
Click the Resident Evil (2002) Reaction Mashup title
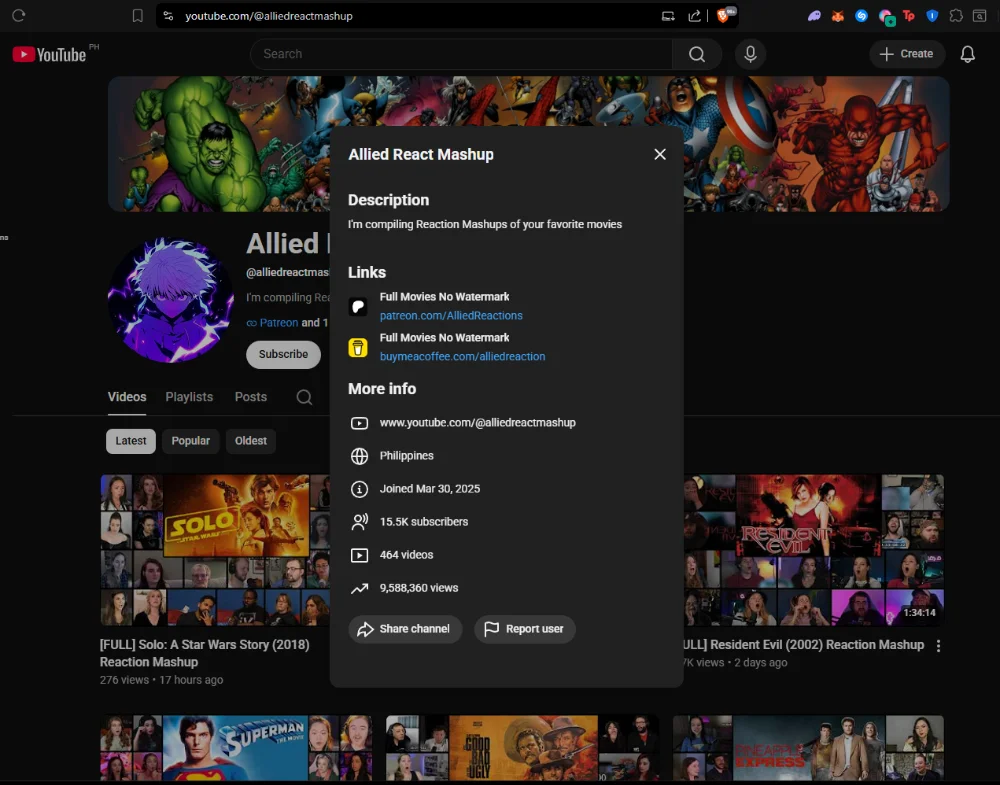click(804, 645)
